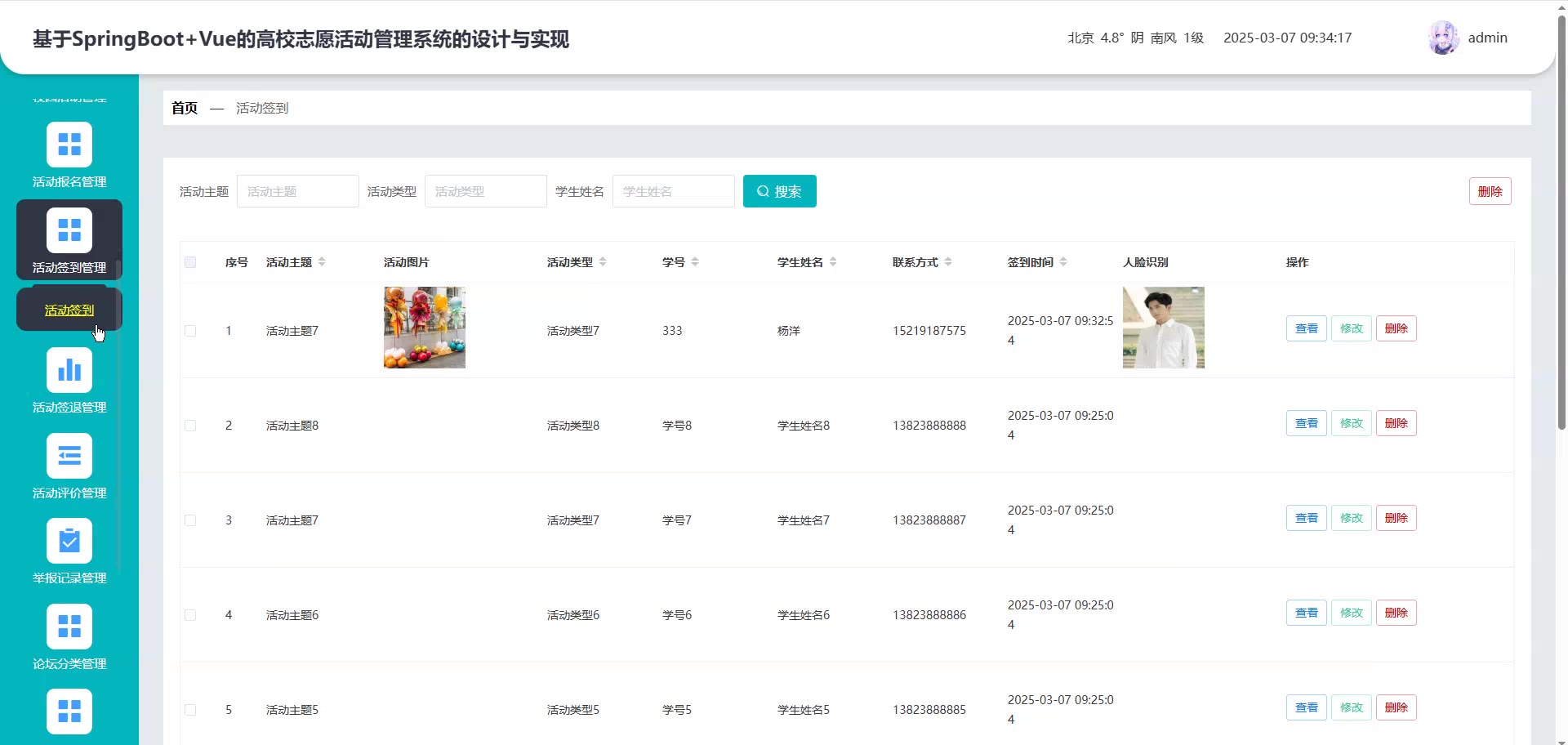This screenshot has width=1568, height=745.
Task: Open 举报记录管理 clipboard icon
Action: point(69,541)
